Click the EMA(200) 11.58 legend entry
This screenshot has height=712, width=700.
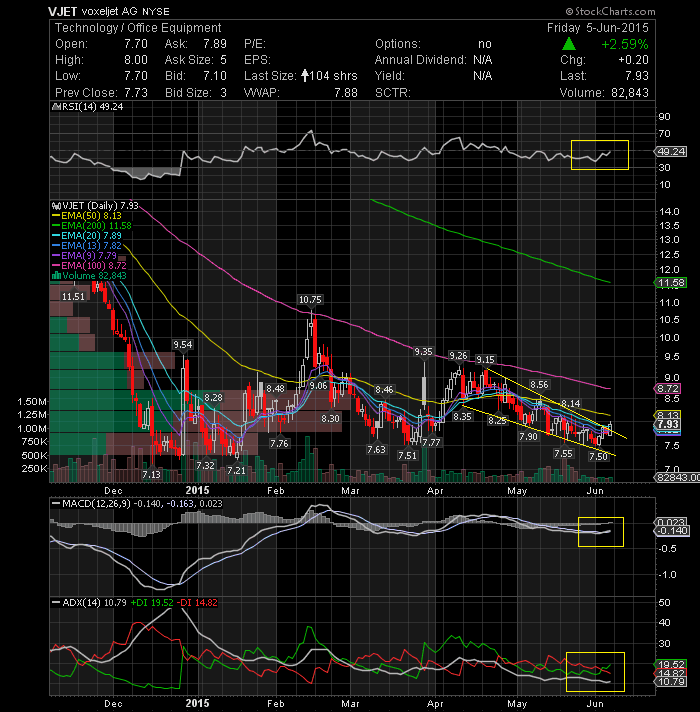92,226
